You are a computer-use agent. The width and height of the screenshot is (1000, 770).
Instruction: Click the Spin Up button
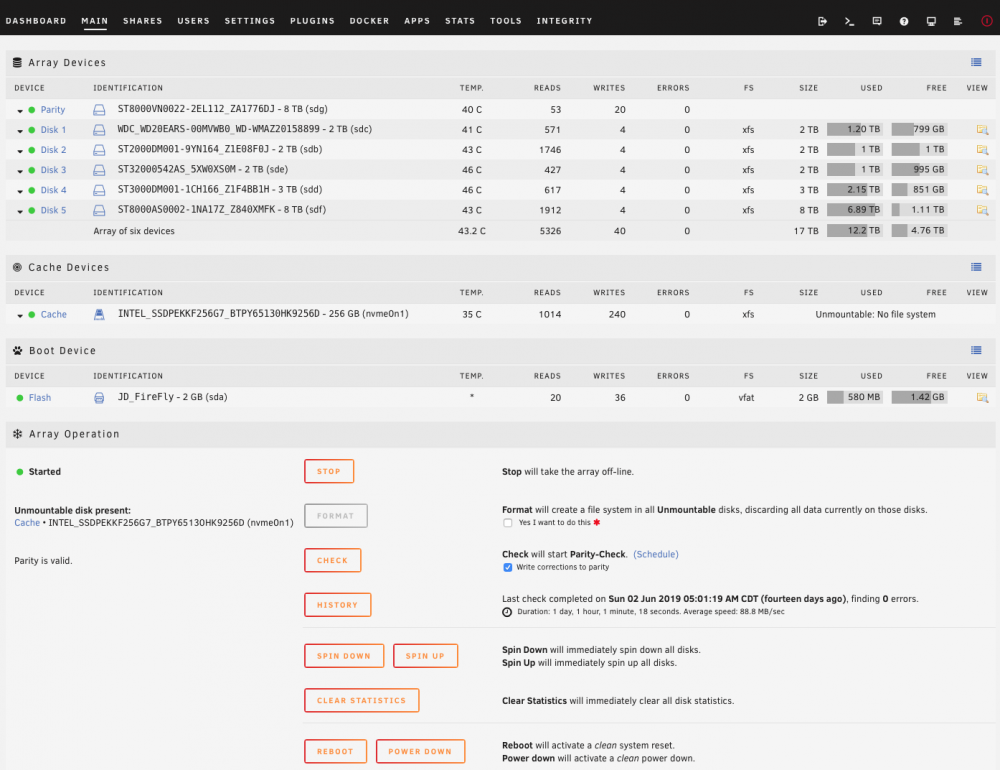pos(425,656)
